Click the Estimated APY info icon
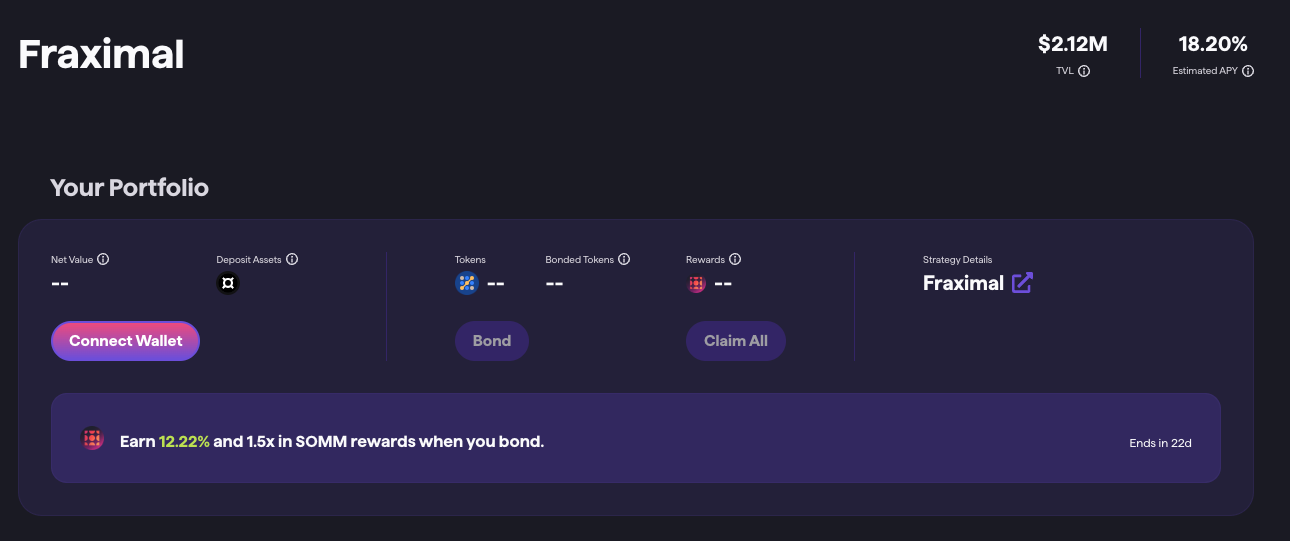 point(1248,71)
